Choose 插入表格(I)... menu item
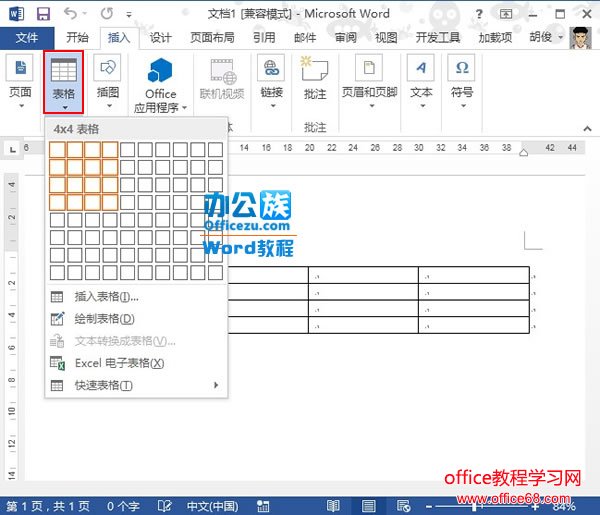This screenshot has width=600, height=515. coord(136,297)
